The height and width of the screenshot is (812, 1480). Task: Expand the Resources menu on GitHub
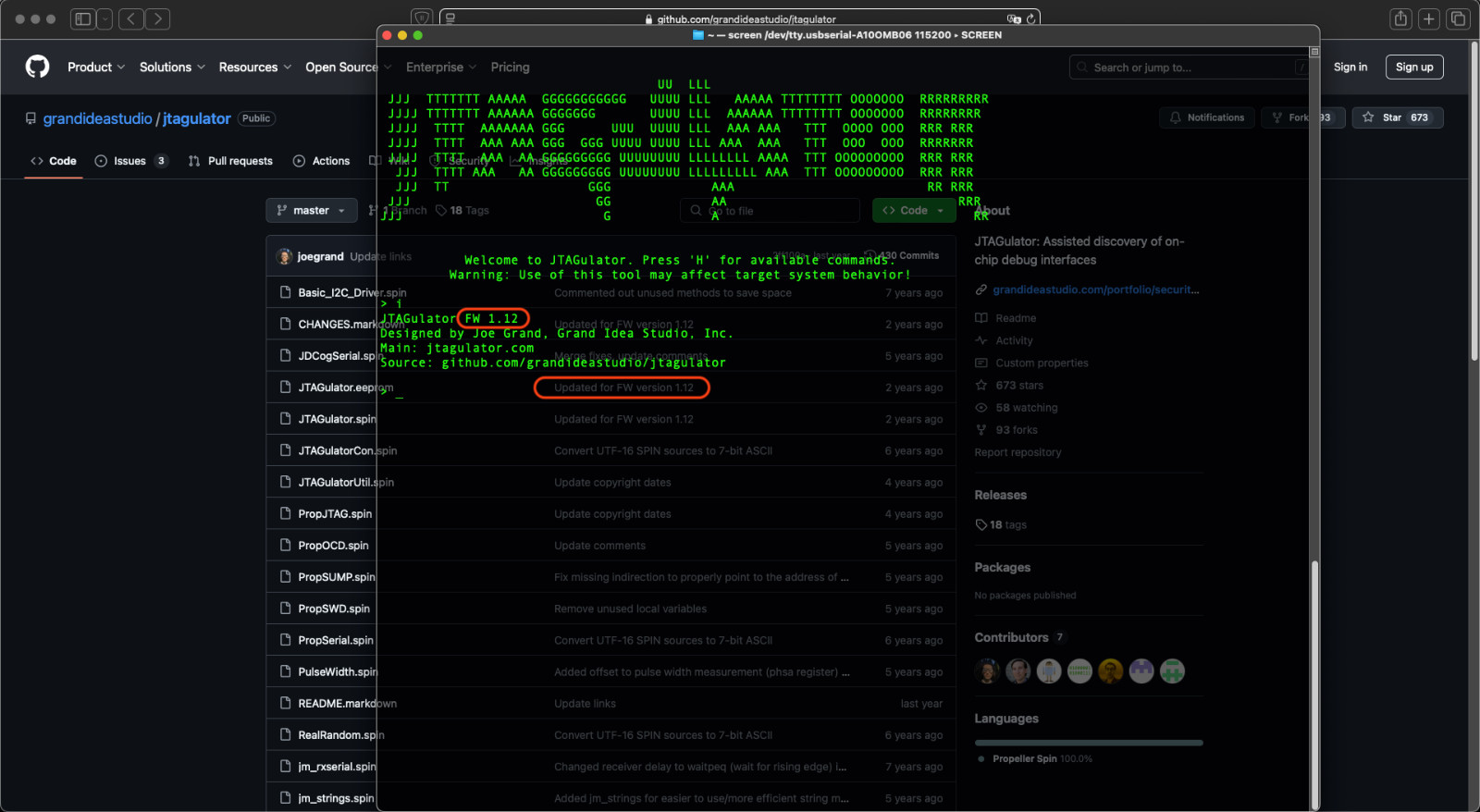tap(254, 67)
